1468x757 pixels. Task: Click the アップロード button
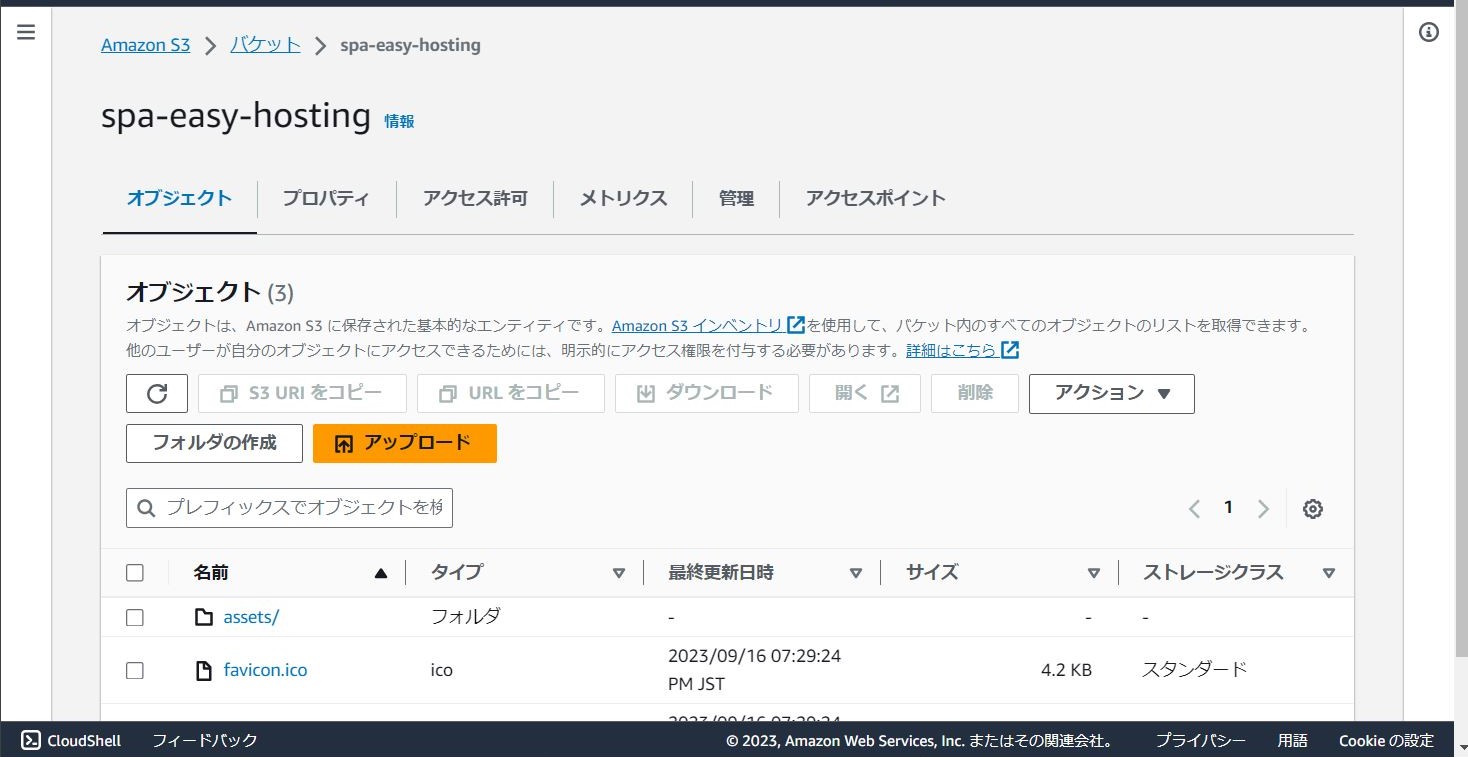coord(405,443)
